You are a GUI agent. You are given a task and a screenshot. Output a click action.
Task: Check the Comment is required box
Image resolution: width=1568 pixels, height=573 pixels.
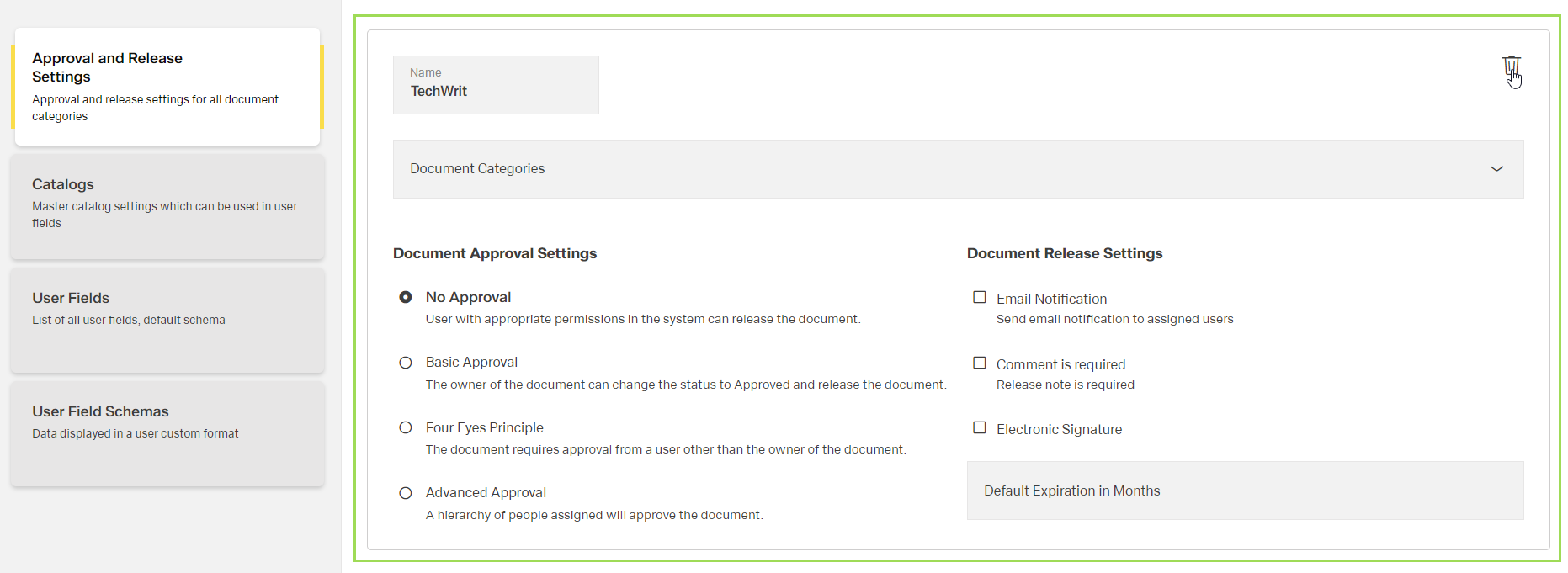[980, 363]
